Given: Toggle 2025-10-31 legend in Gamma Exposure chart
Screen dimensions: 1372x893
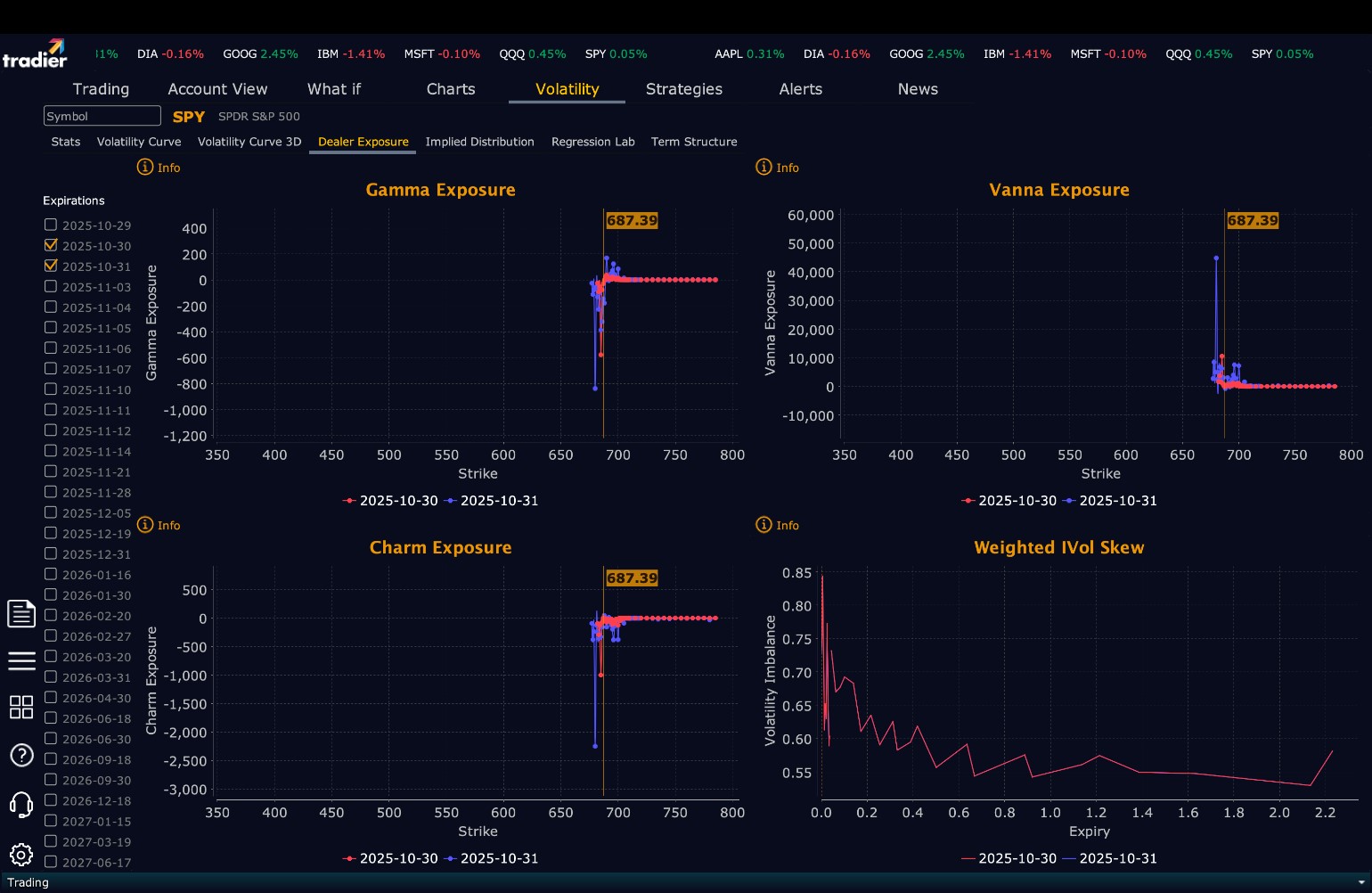Looking at the screenshot, I should 491,501.
